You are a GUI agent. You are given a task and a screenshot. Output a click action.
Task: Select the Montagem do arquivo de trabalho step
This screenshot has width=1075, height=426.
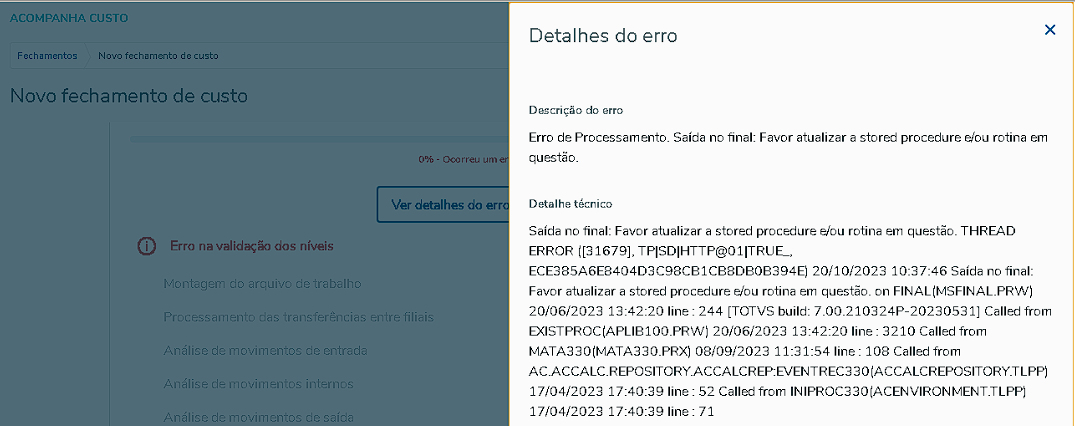(x=262, y=283)
